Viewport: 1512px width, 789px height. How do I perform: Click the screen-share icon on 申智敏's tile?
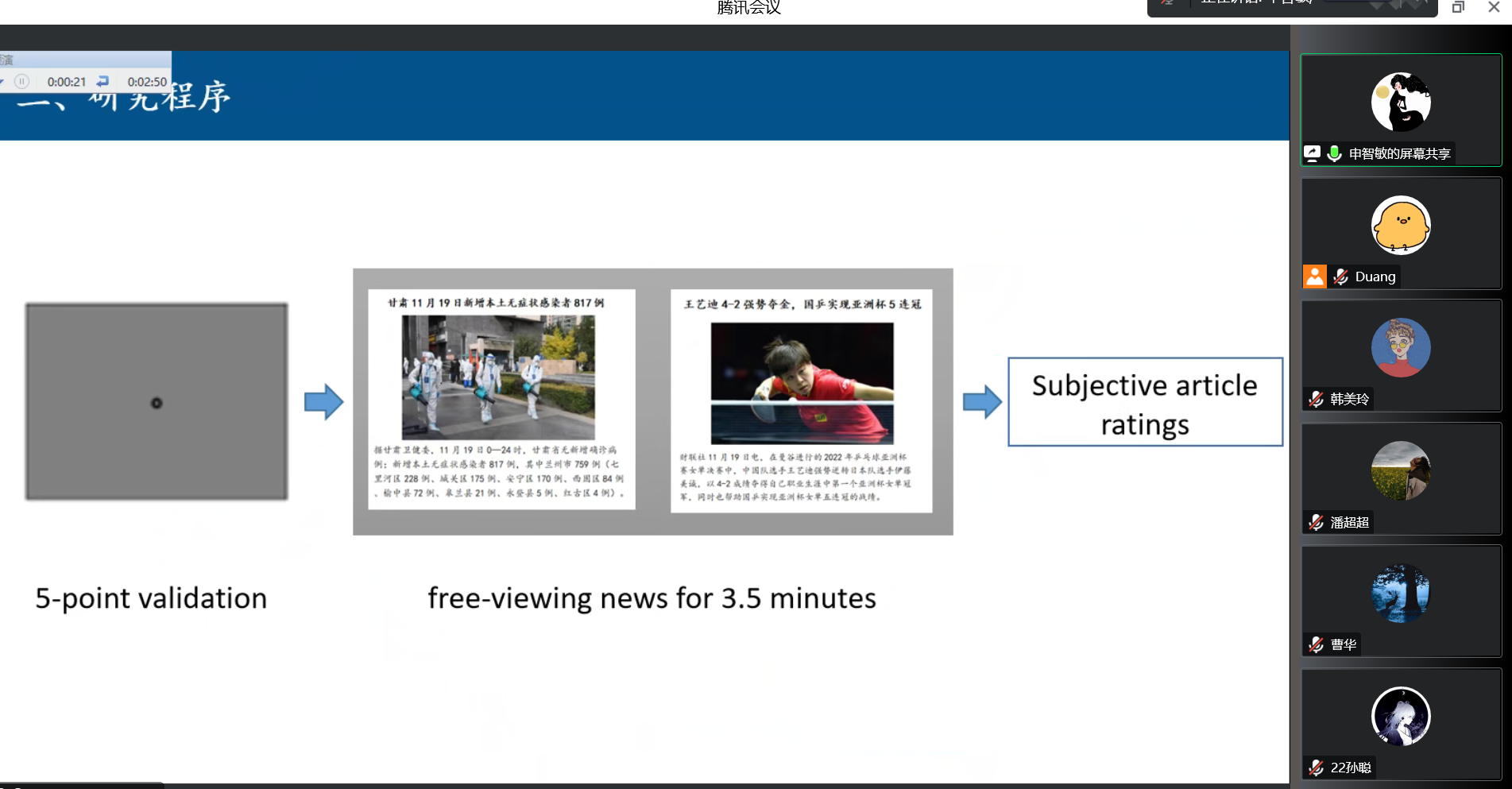(x=1313, y=153)
